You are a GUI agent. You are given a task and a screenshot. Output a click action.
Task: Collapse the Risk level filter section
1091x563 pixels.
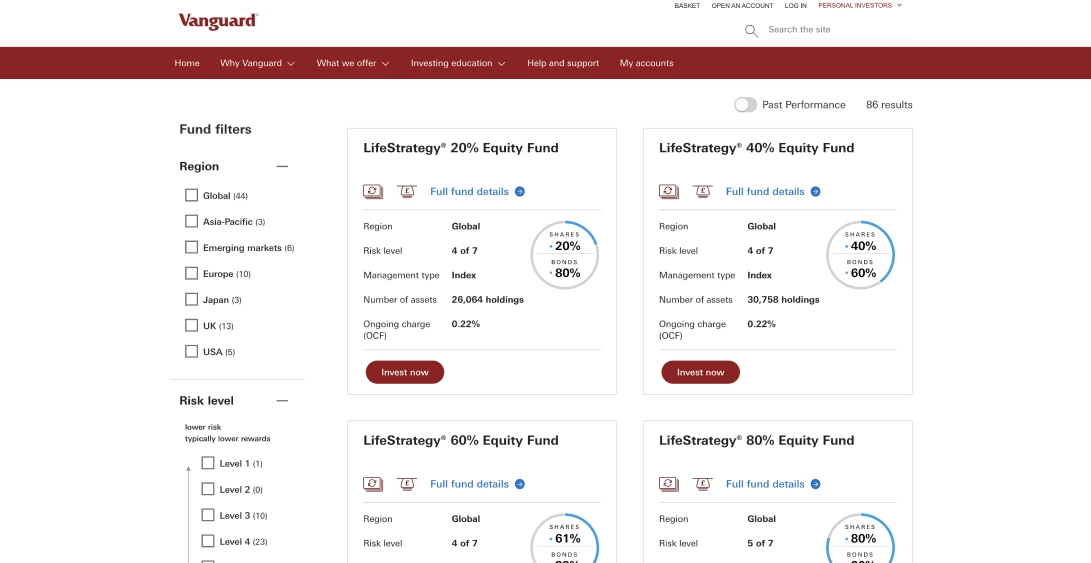tap(282, 401)
